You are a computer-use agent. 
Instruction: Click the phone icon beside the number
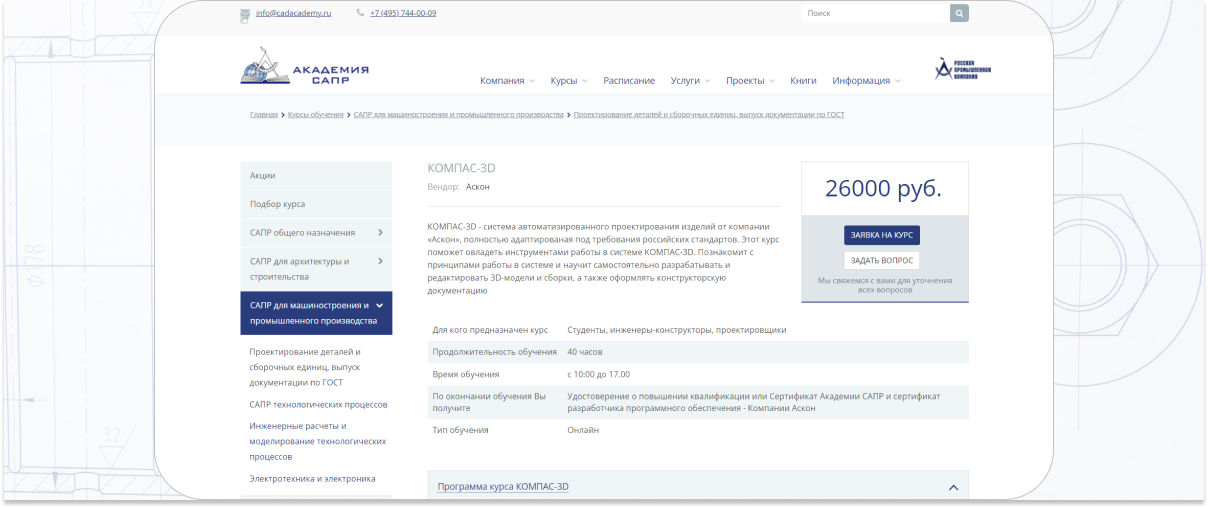pyautogui.click(x=360, y=13)
